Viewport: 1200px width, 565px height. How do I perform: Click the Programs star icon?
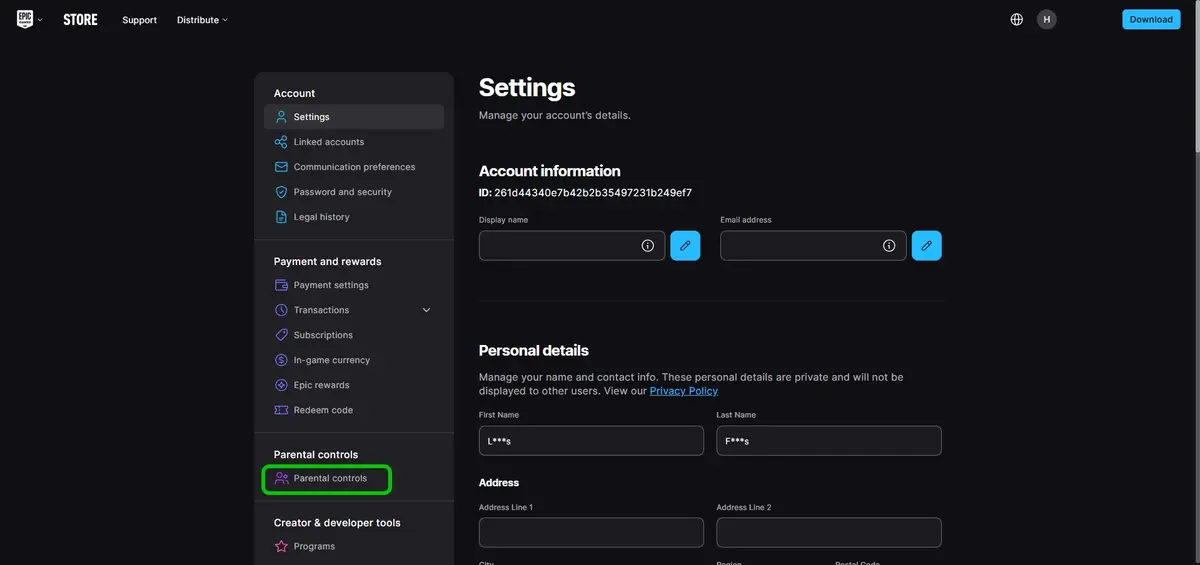click(281, 546)
